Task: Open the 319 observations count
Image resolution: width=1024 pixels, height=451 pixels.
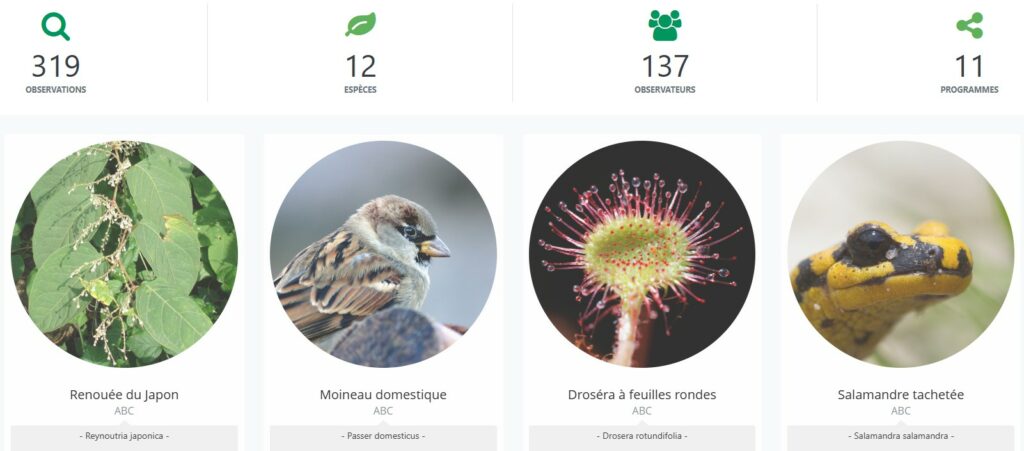Action: coord(56,67)
